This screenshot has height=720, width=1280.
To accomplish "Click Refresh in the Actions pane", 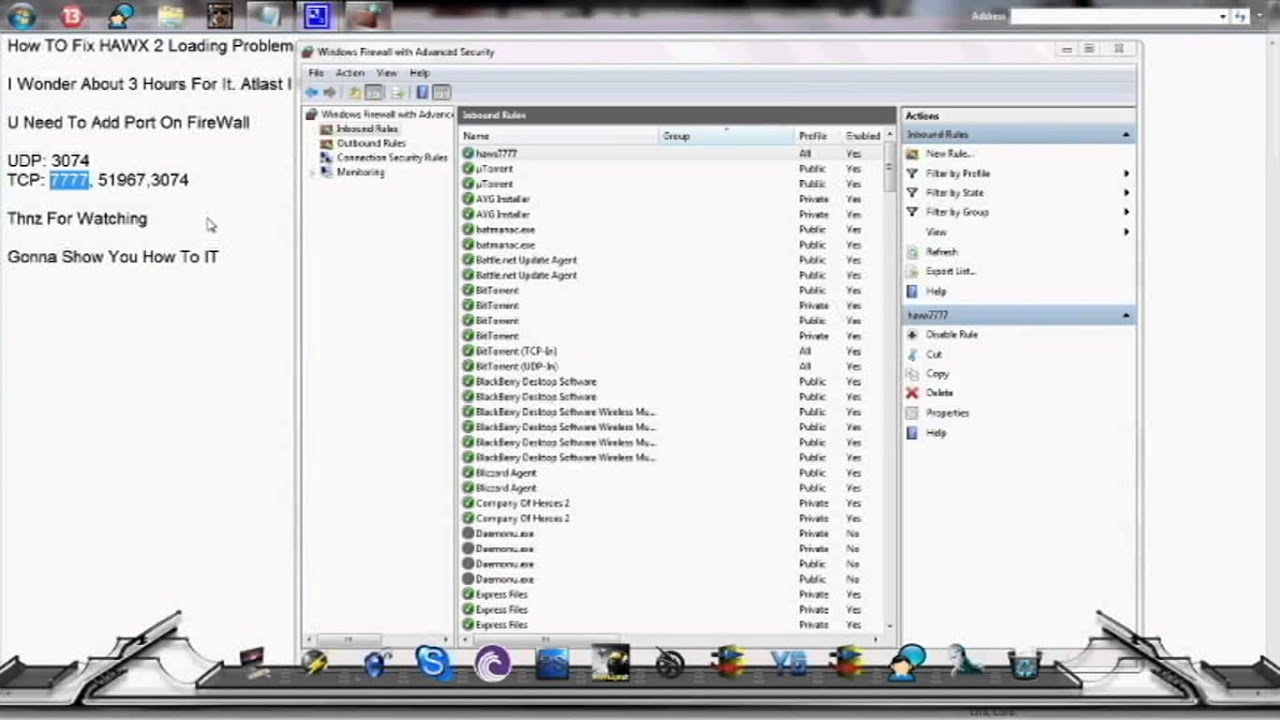I will (942, 252).
